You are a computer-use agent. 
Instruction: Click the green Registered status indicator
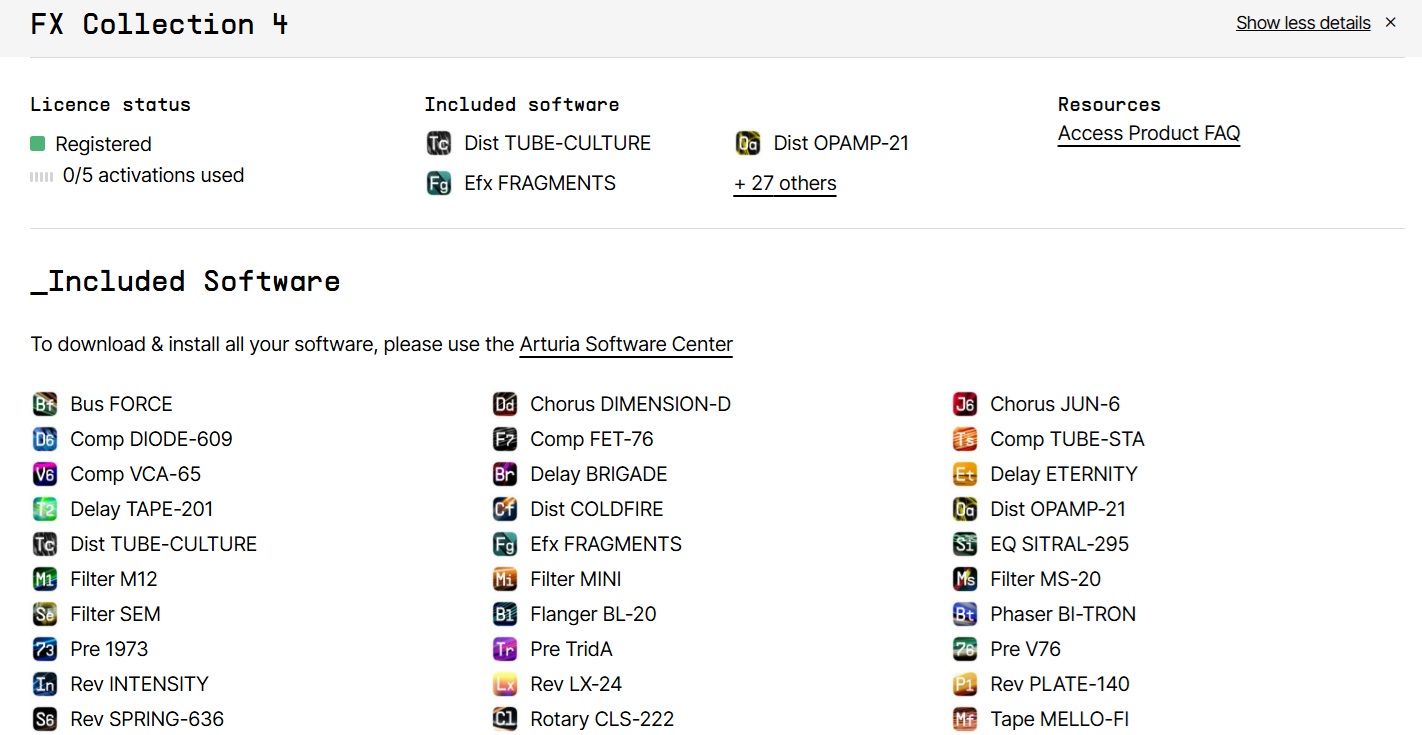click(x=38, y=144)
